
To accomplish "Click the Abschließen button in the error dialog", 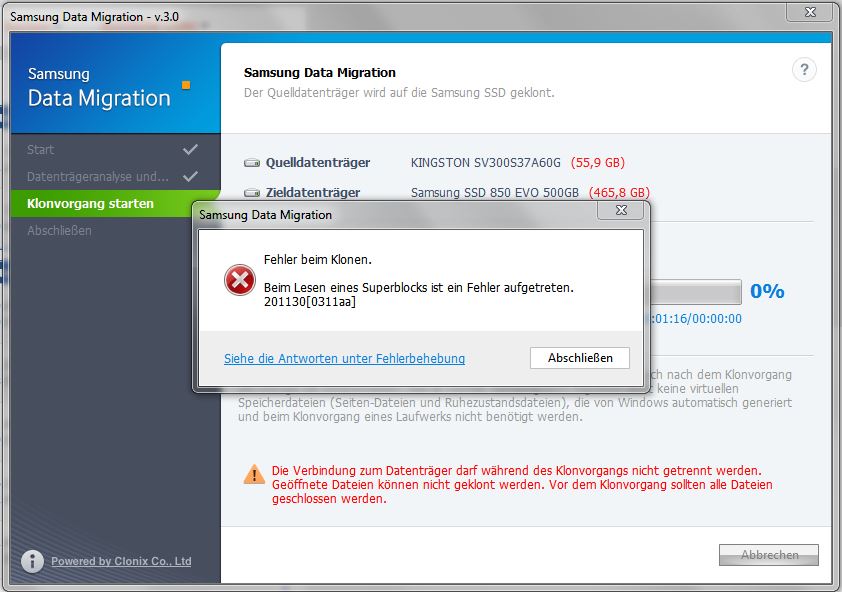I will point(580,358).
